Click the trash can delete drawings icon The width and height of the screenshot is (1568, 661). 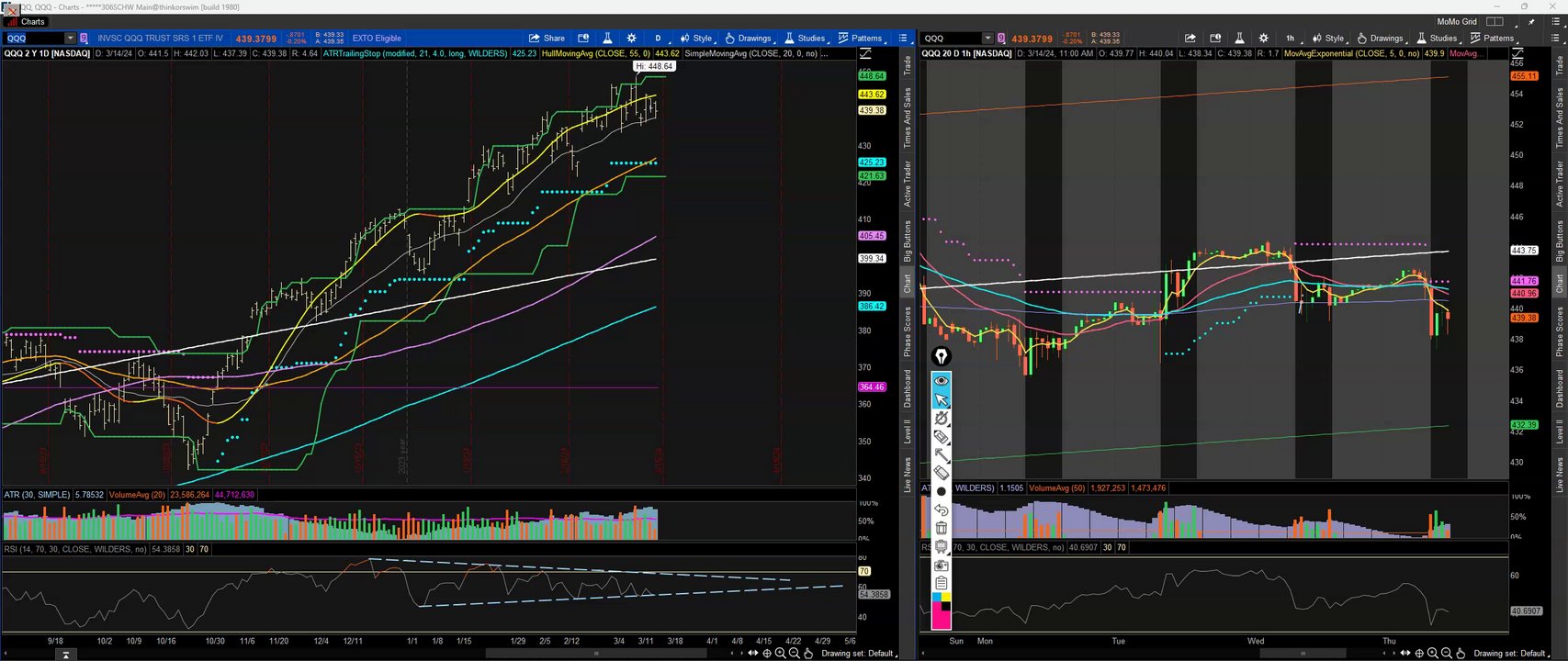coord(941,528)
